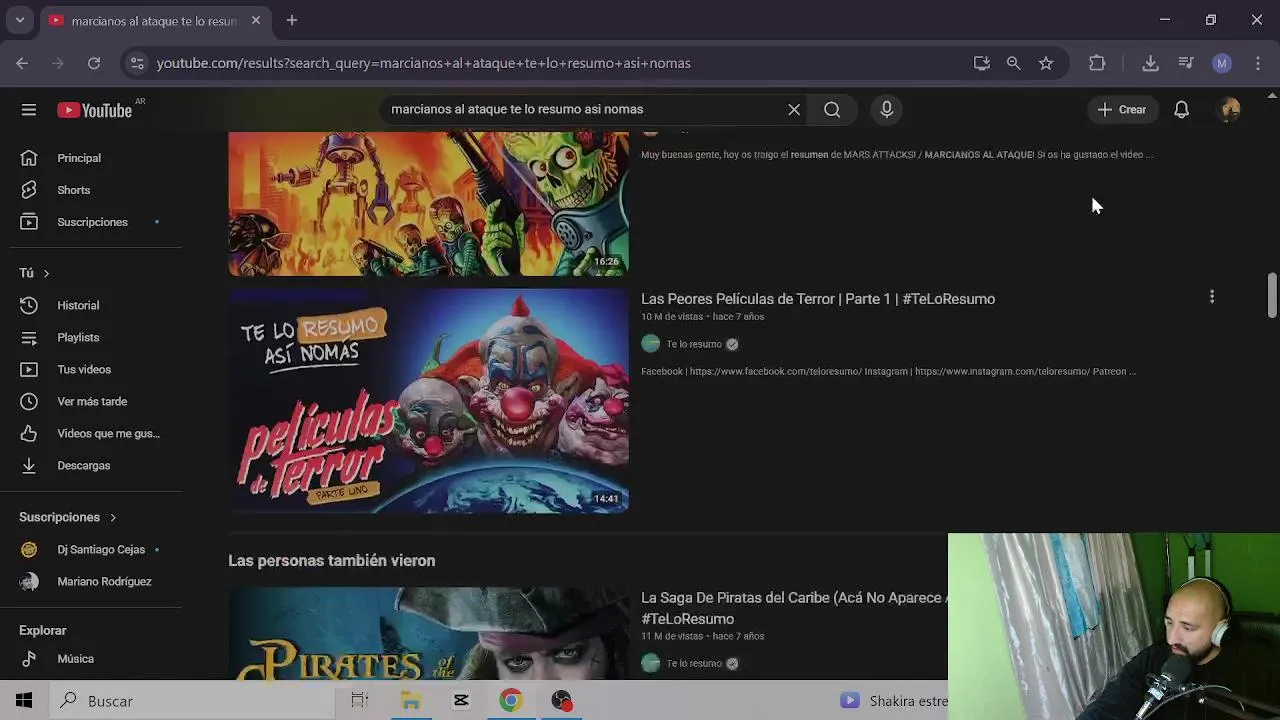Click the page vertical scrollbar thumb

[1272, 296]
